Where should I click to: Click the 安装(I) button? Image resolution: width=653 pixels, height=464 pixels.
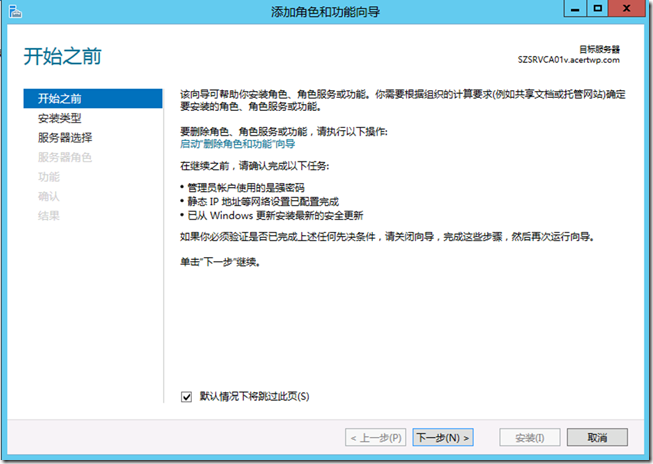pos(530,437)
